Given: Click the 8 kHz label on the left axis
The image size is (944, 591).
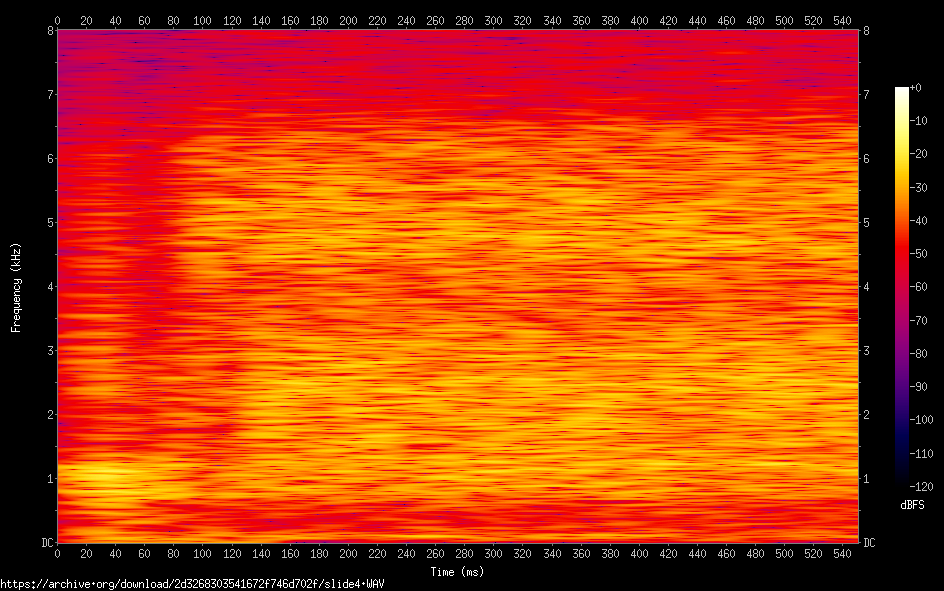Looking at the screenshot, I should (x=48, y=30).
